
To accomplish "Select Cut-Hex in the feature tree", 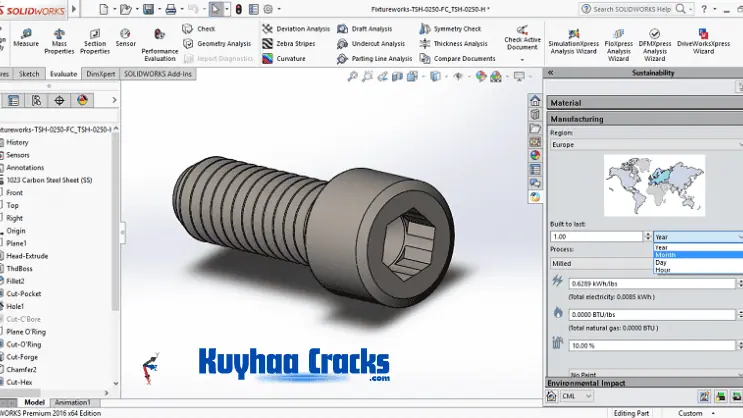I will tap(20, 382).
